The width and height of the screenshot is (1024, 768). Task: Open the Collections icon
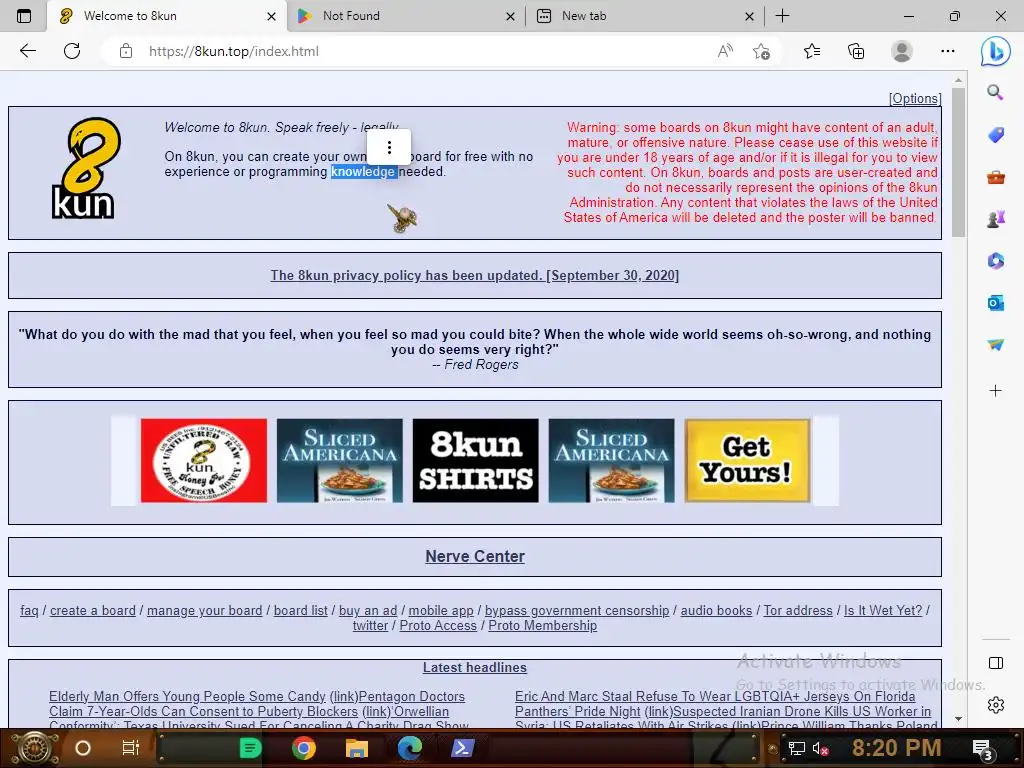pyautogui.click(x=856, y=51)
